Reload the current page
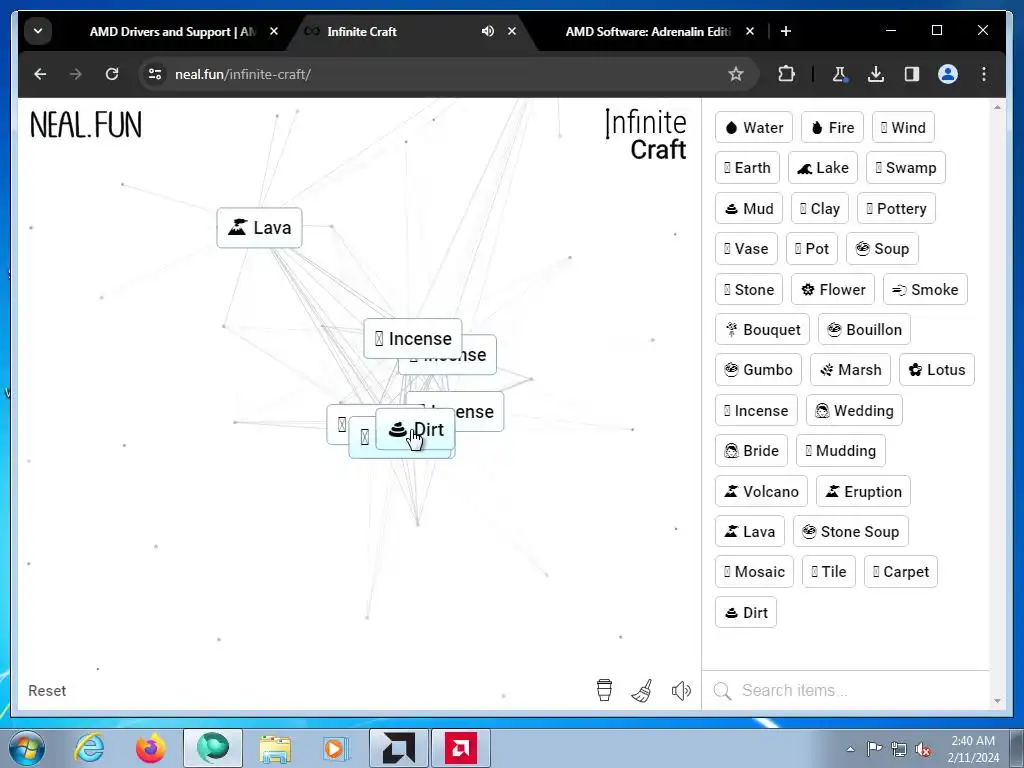Viewport: 1024px width, 768px height. coord(112,74)
